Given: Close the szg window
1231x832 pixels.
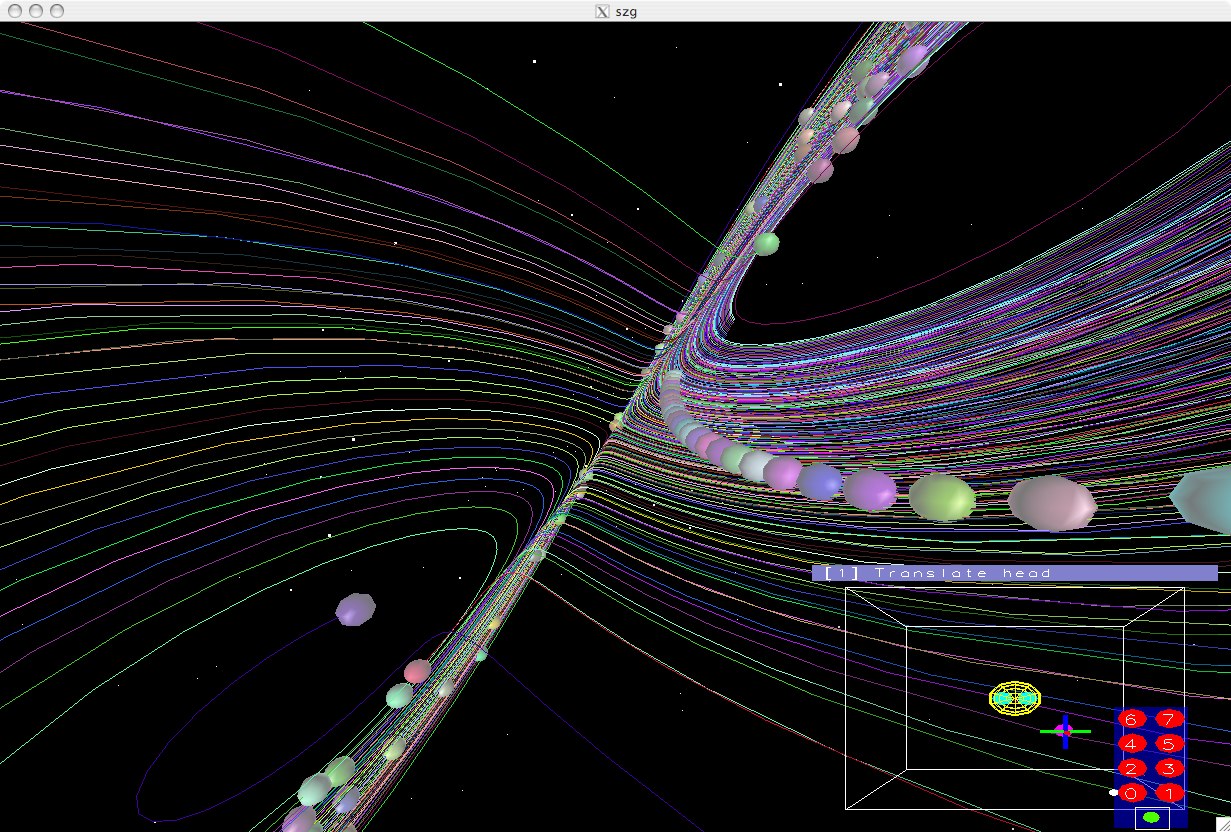Looking at the screenshot, I should (x=13, y=11).
